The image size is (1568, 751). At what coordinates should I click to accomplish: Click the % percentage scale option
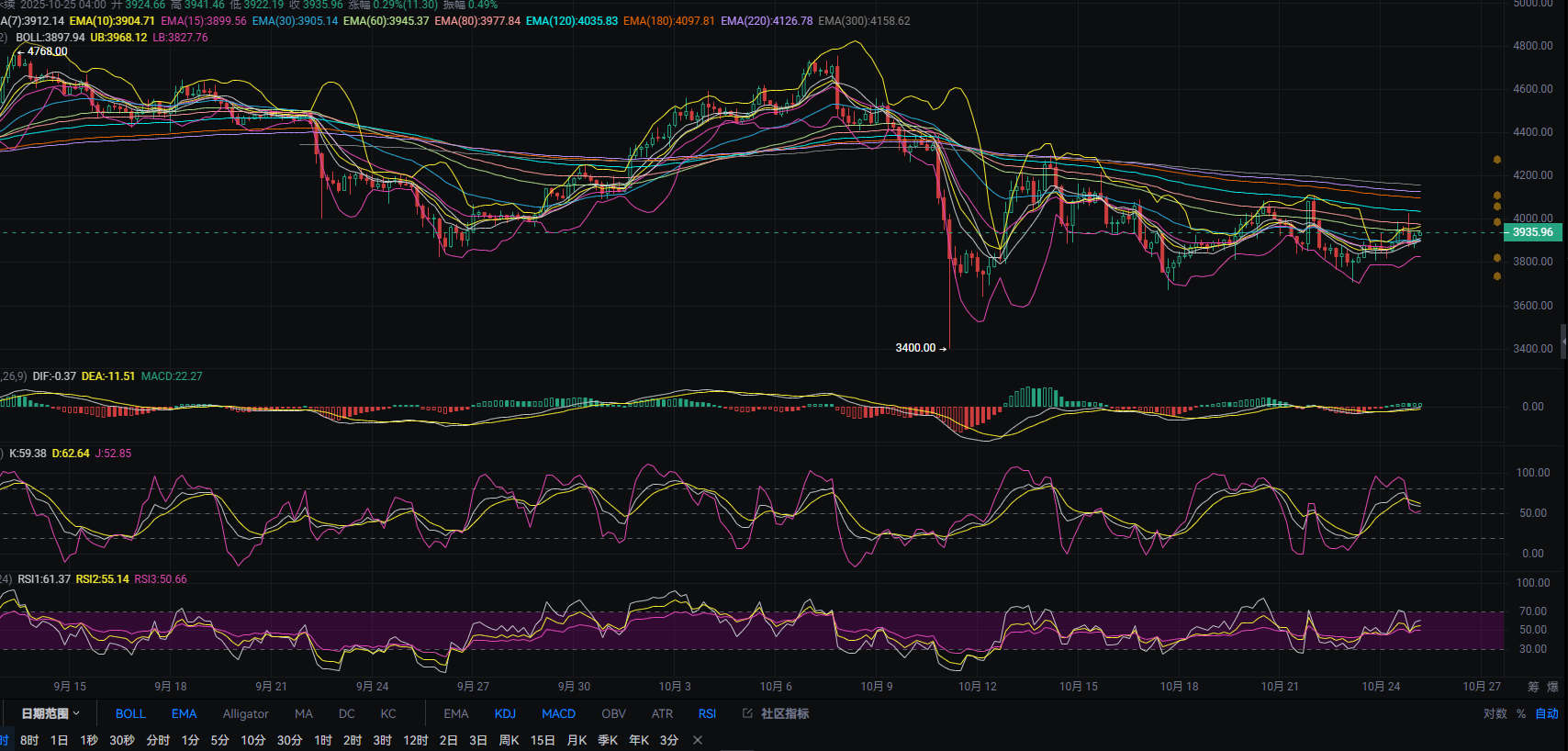[1521, 713]
